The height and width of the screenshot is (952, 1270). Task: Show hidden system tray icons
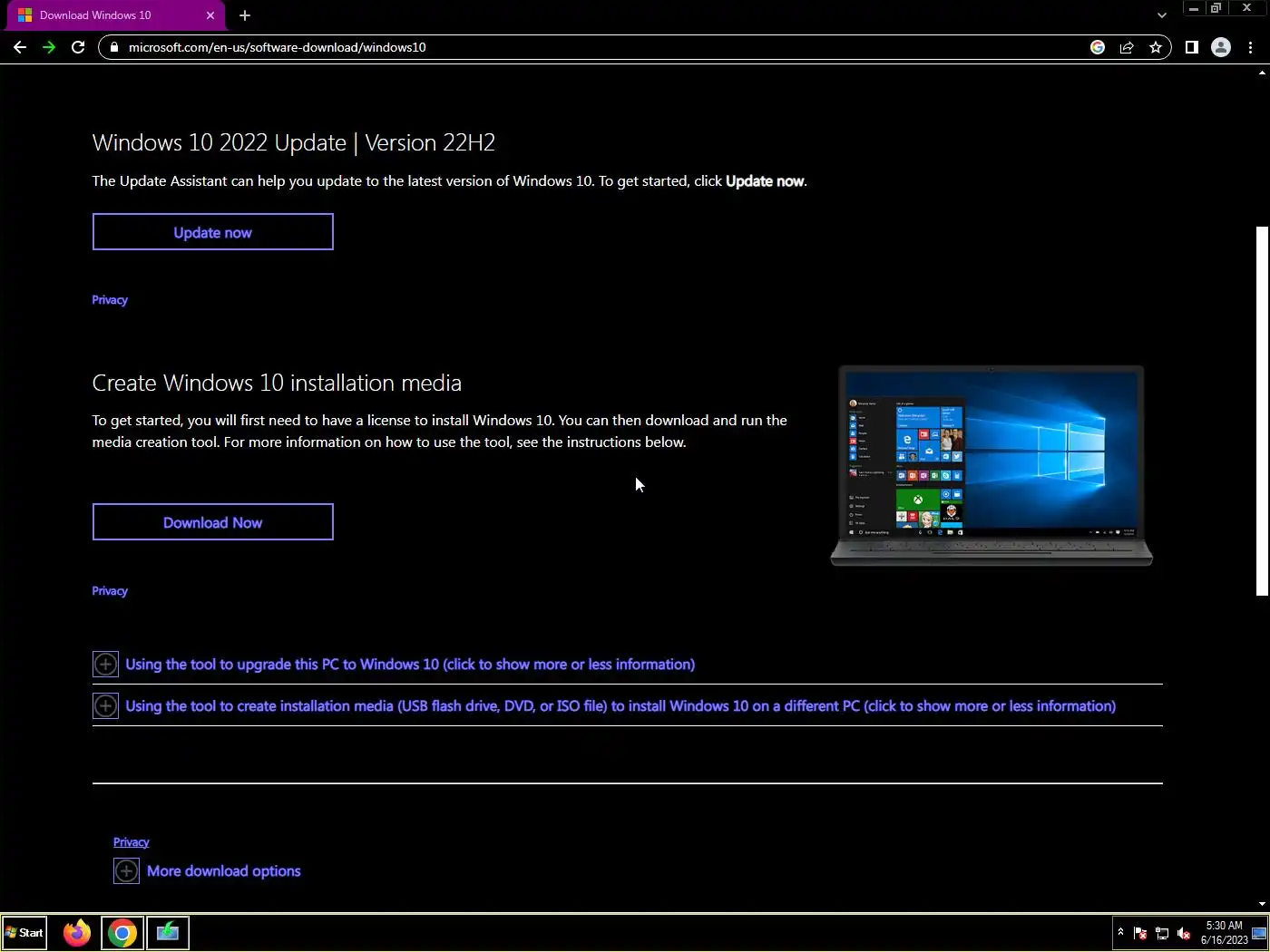(x=1120, y=932)
